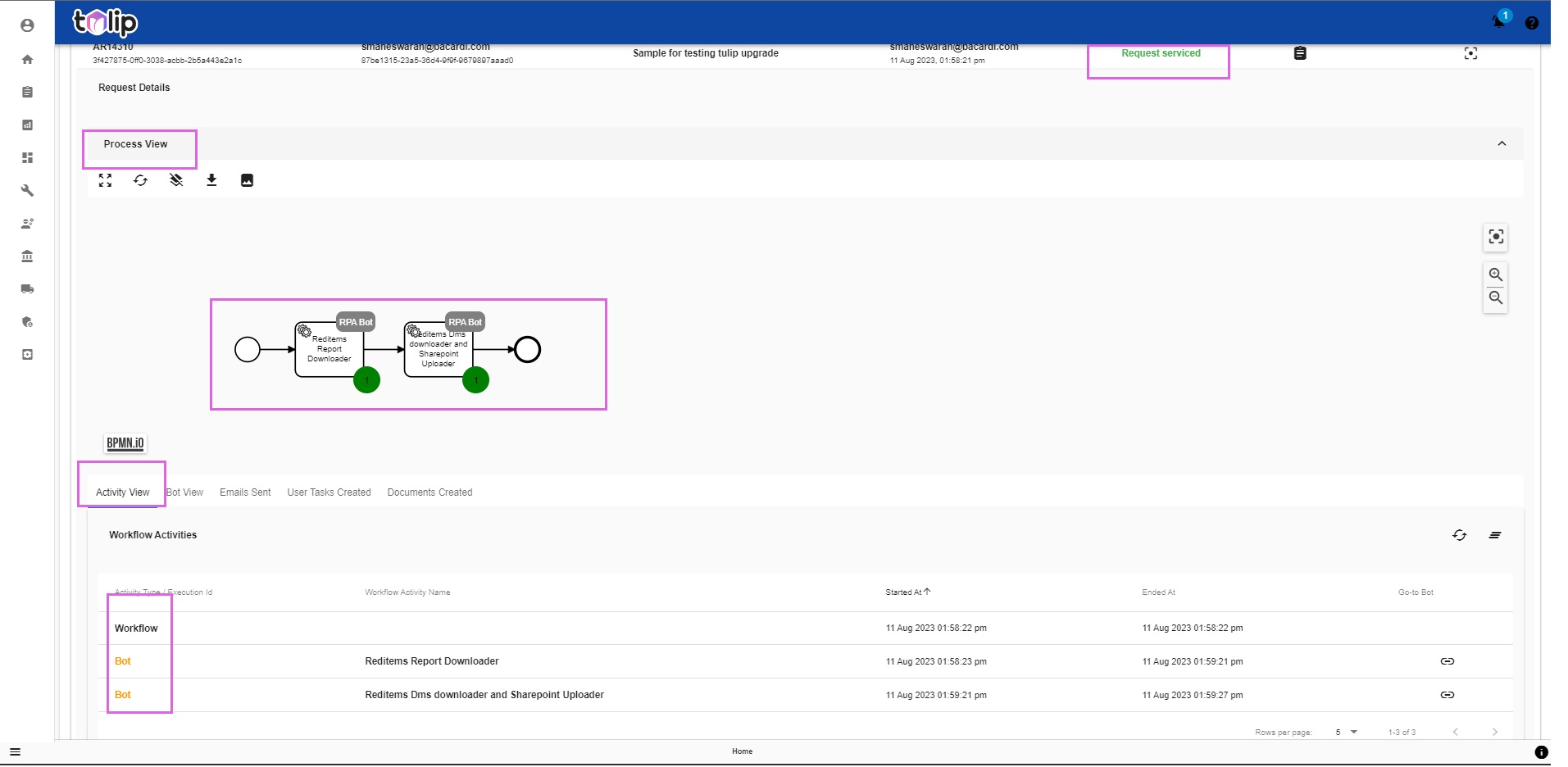Screen dimensions: 1568x767
Task: Click Reditems Dms downloader and Sharepoint Uploader name
Action: [x=484, y=695]
